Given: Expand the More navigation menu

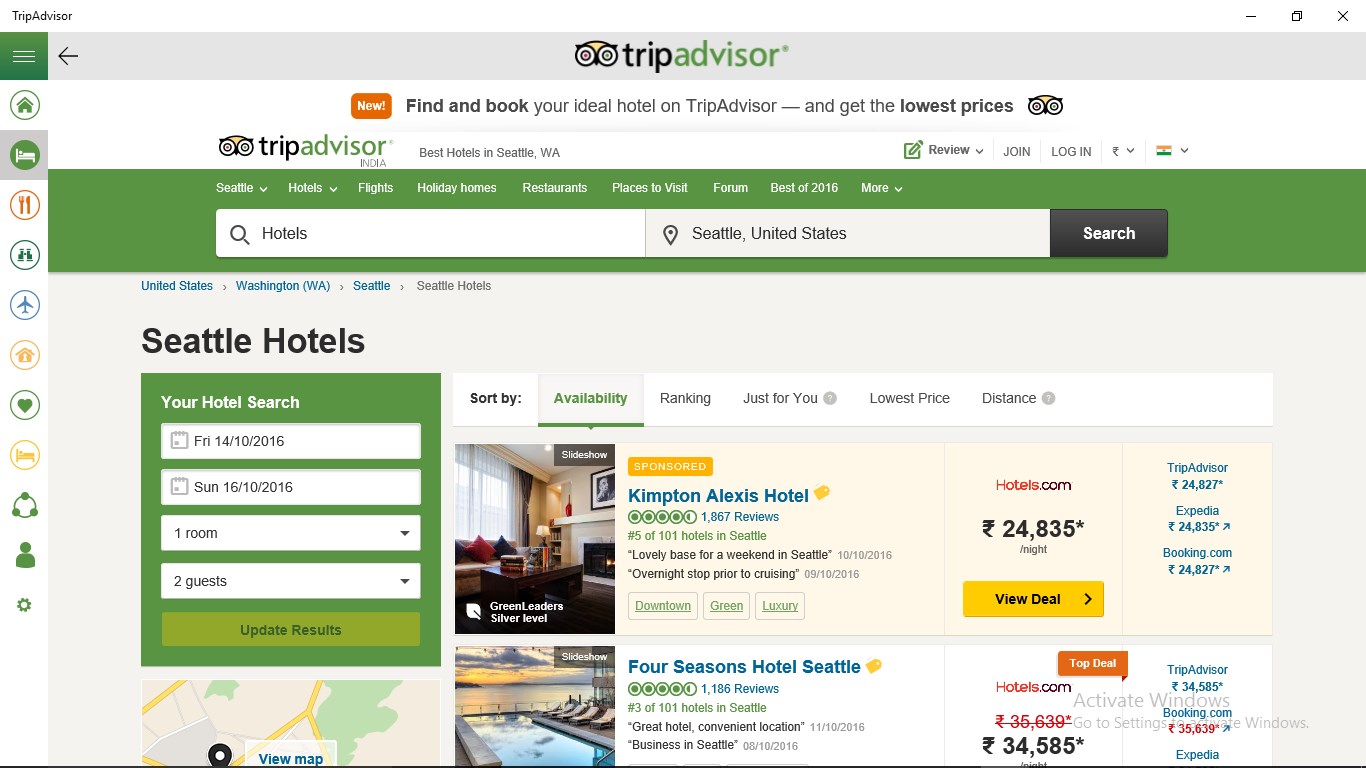Looking at the screenshot, I should point(882,188).
